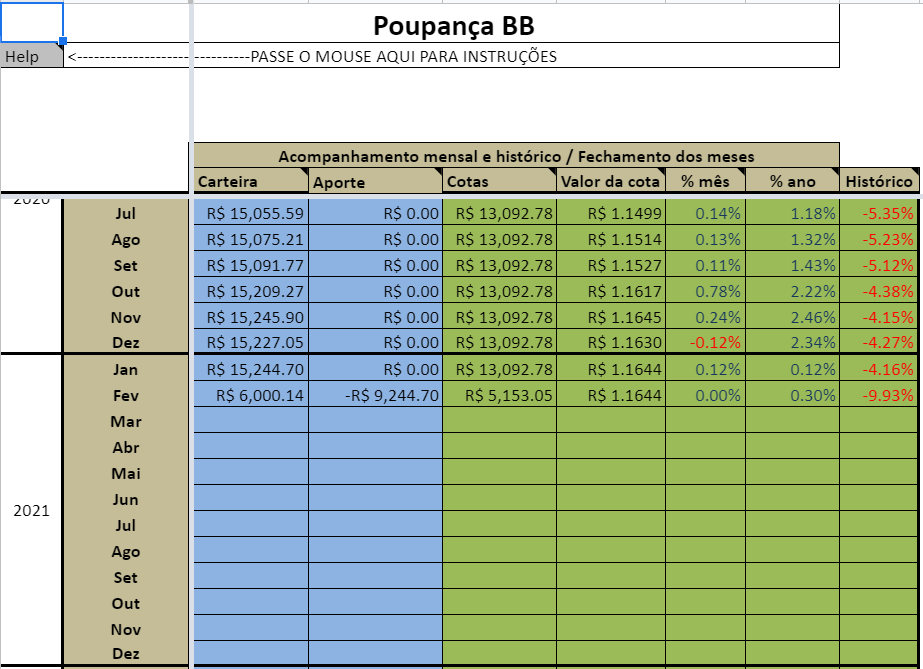Click the 2021 year label

31,510
